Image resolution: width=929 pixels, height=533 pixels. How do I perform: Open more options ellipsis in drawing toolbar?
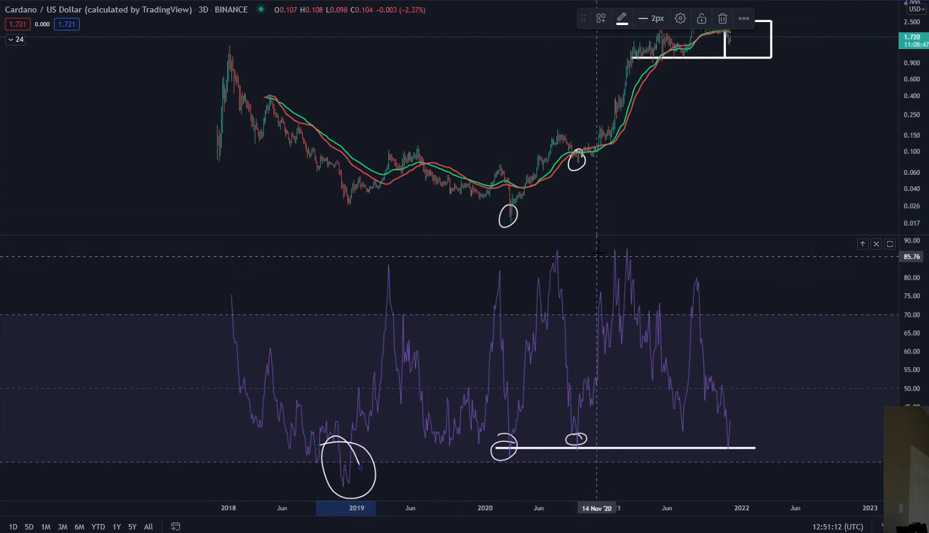coord(744,18)
